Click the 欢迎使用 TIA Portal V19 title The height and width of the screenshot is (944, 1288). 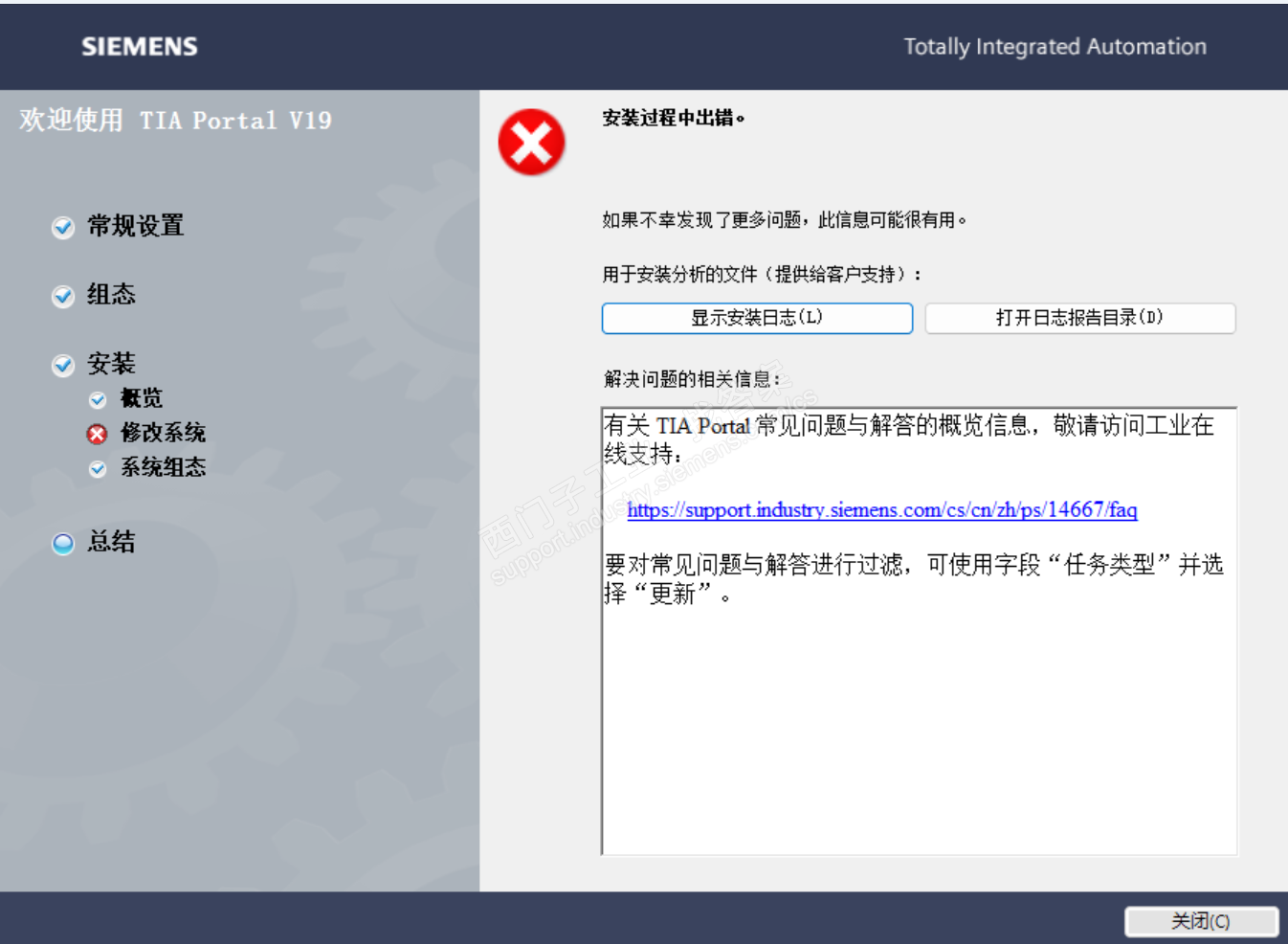click(x=176, y=121)
